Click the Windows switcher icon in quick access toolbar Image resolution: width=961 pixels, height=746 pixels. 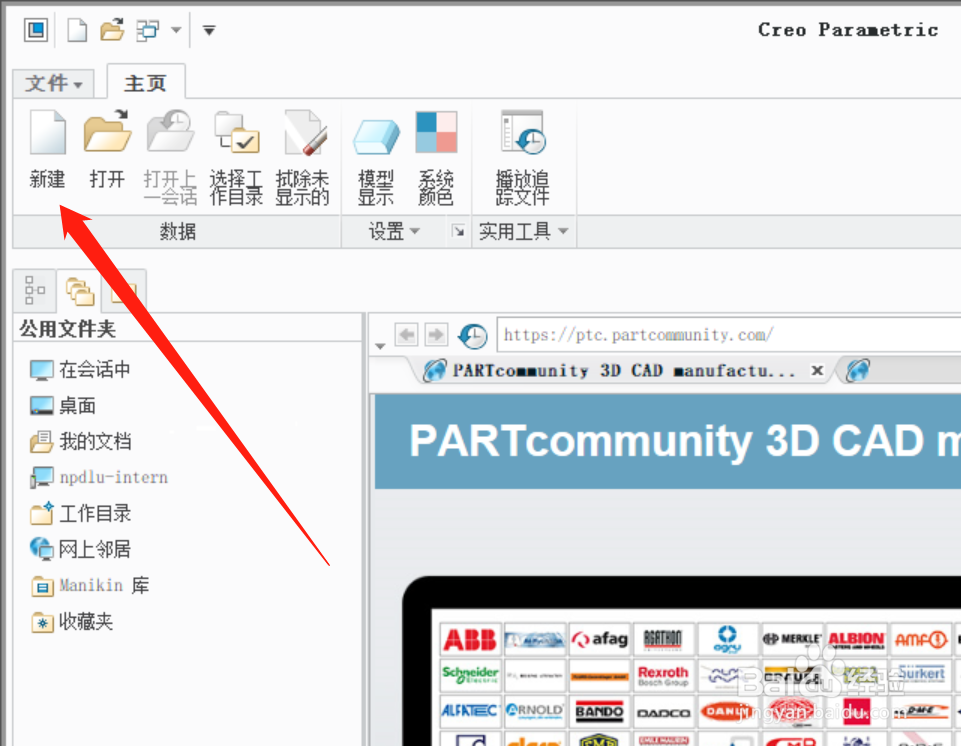(148, 29)
